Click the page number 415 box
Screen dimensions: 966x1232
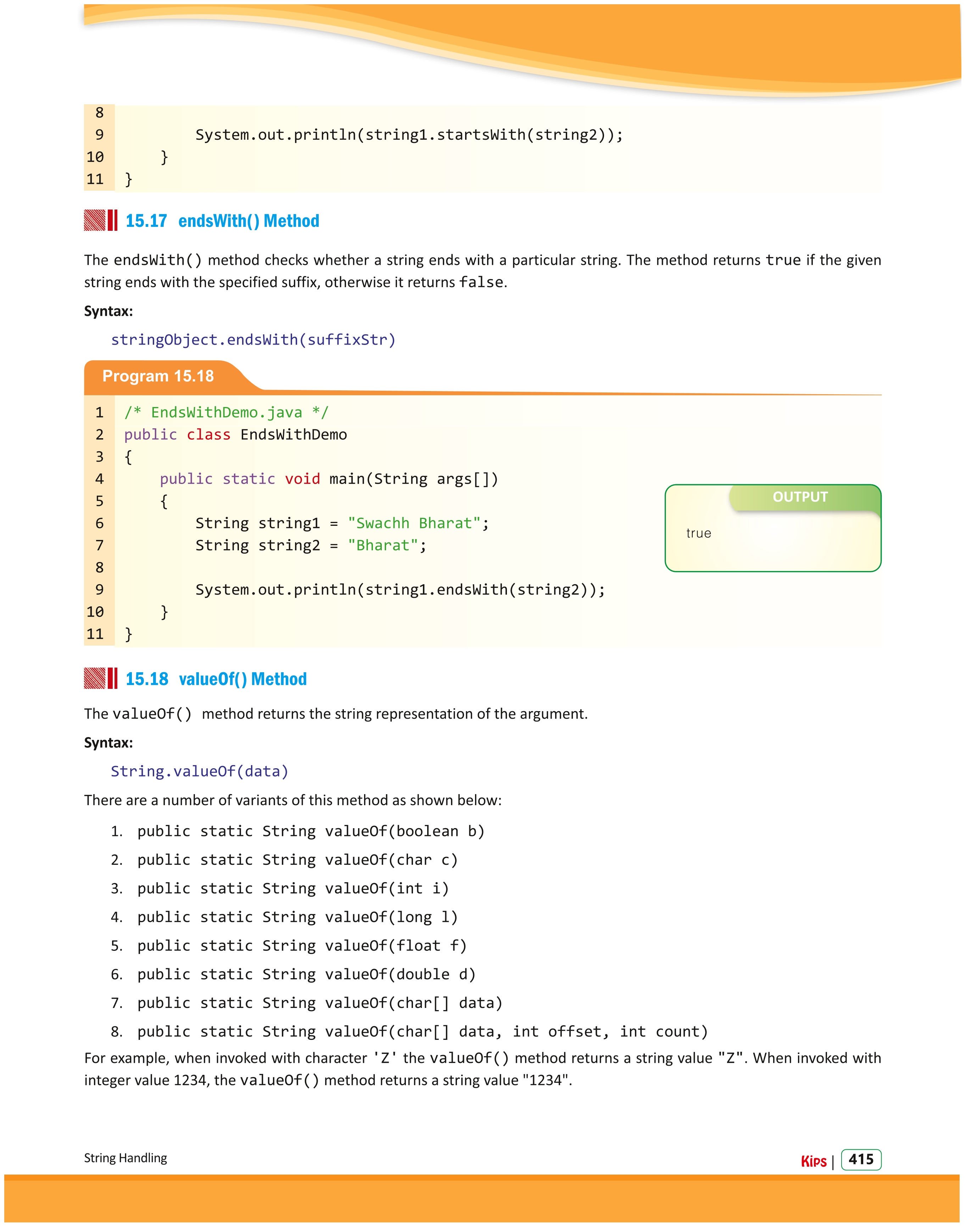pos(861,1160)
